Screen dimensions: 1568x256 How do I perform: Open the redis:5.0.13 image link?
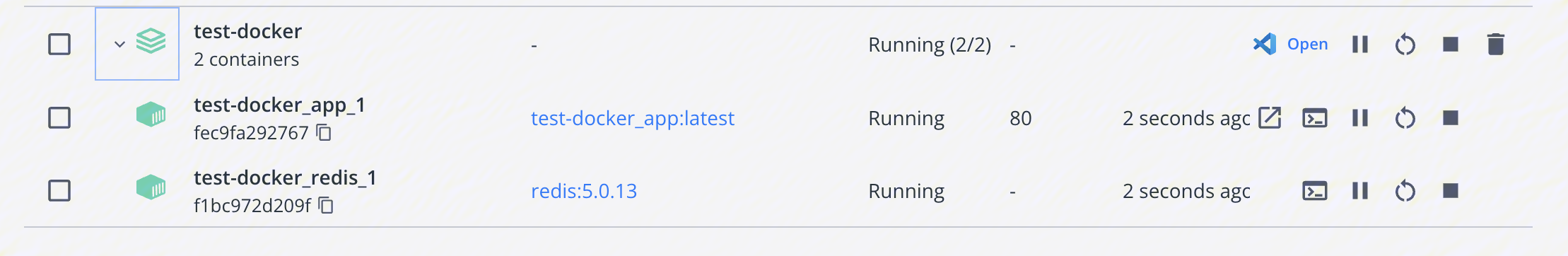(584, 191)
